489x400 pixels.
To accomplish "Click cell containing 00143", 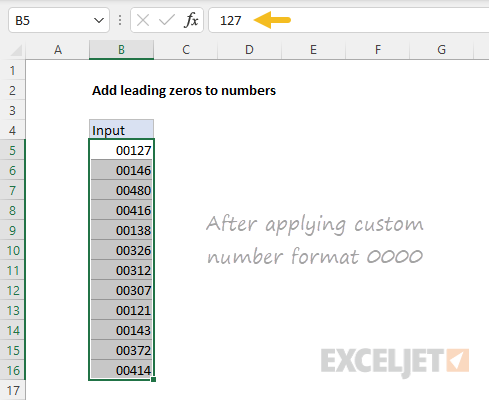I will point(121,330).
